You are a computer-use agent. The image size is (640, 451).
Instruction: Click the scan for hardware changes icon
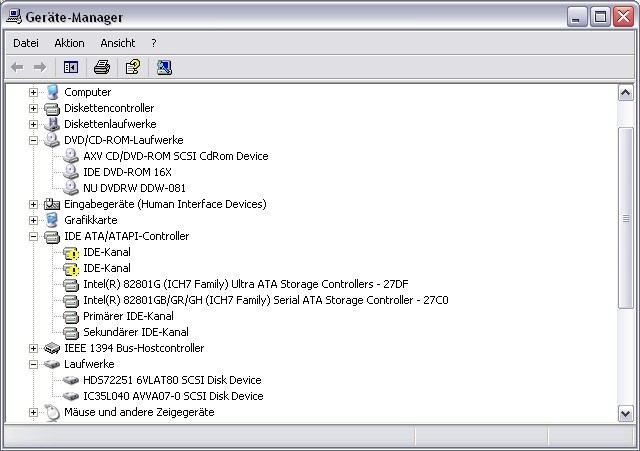164,67
